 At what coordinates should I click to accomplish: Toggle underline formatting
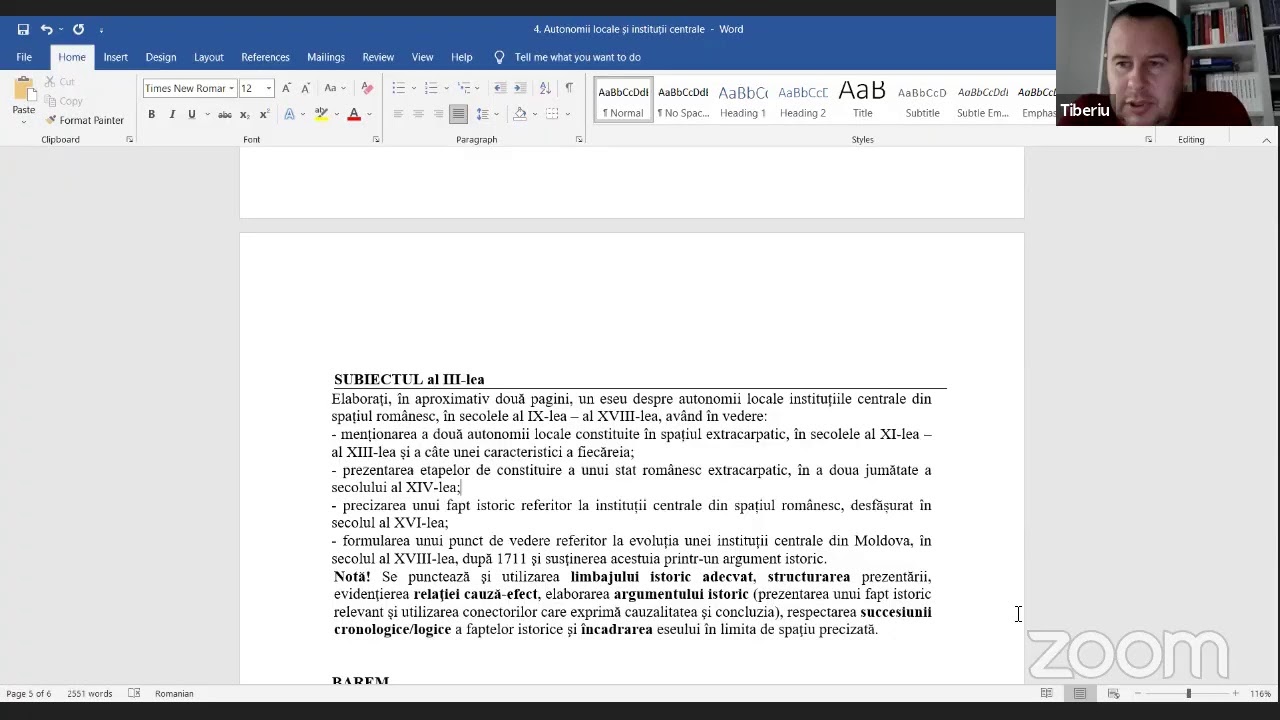(x=192, y=114)
